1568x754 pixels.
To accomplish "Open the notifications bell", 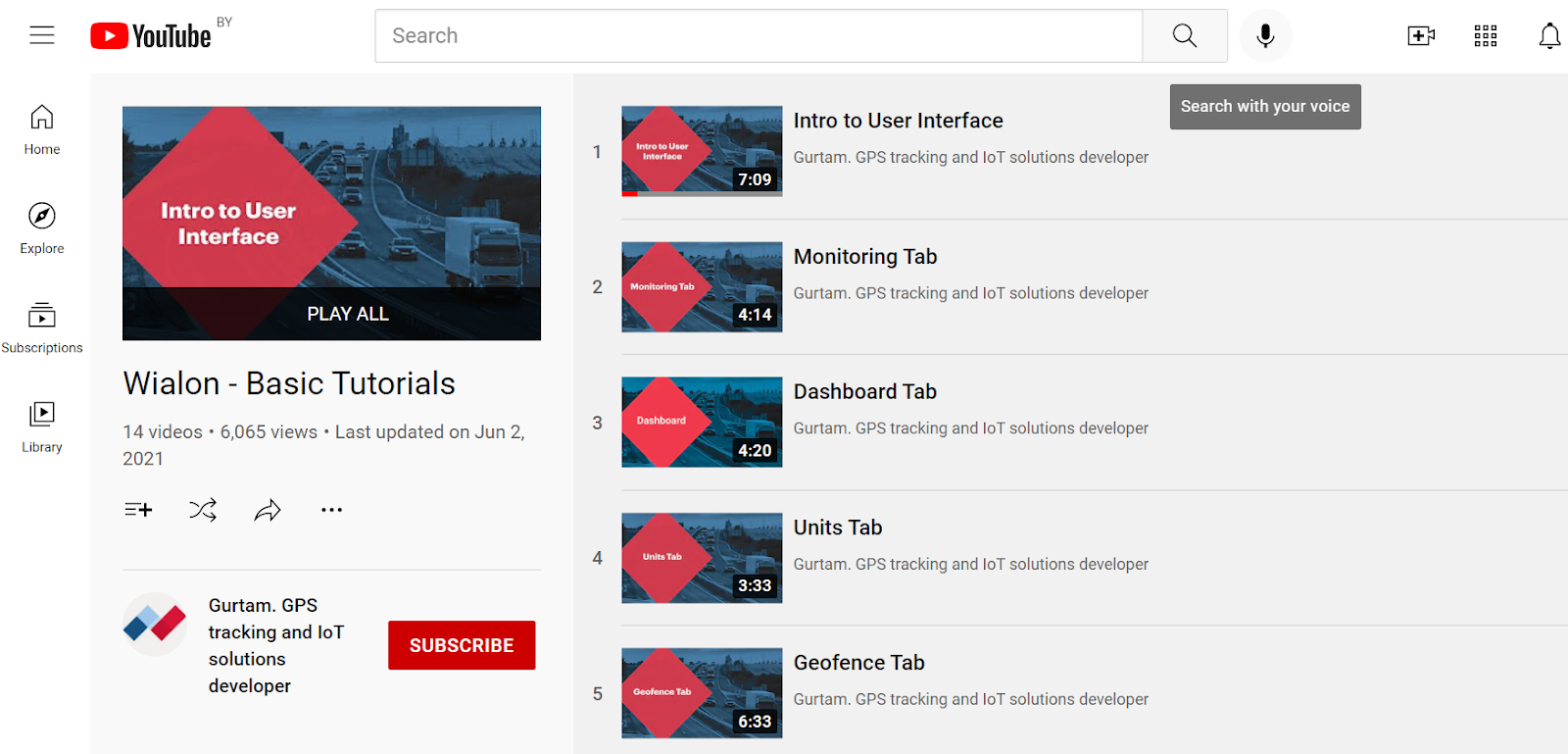I will coord(1548,36).
